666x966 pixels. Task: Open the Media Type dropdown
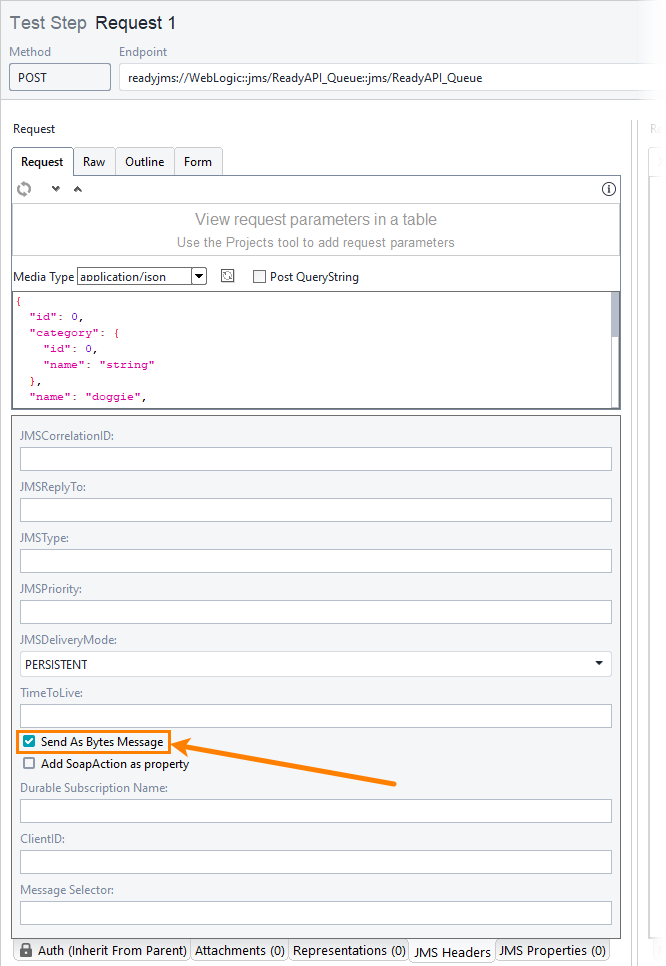pyautogui.click(x=198, y=277)
